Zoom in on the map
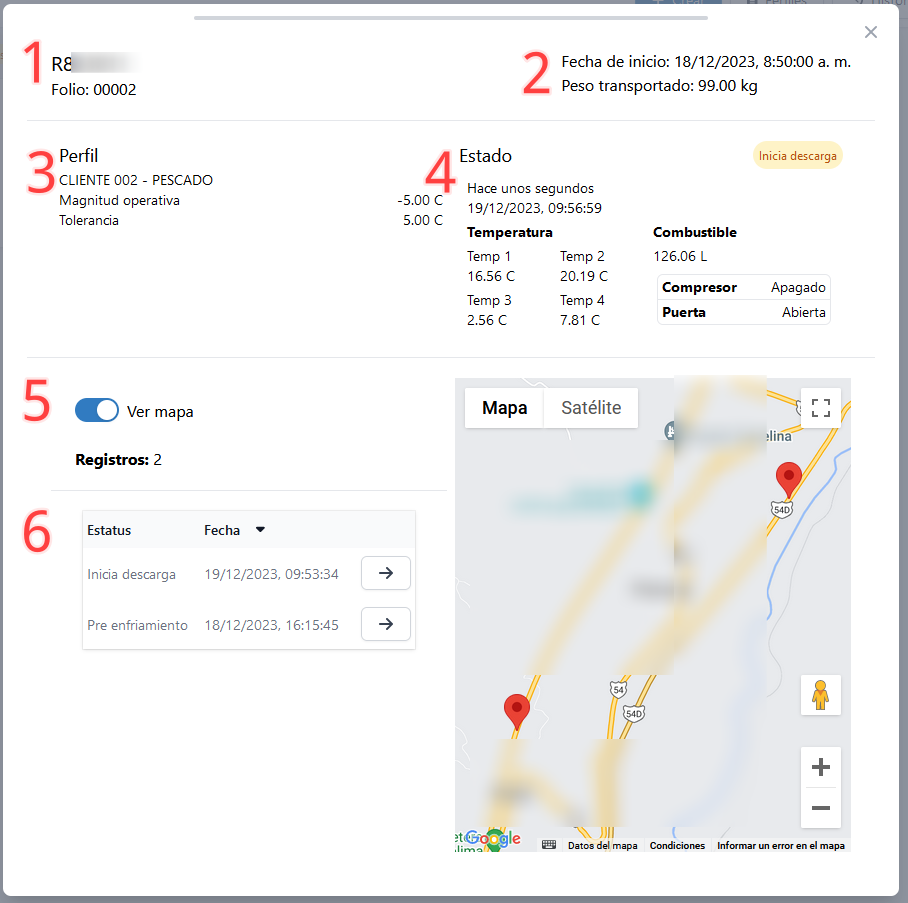 click(820, 766)
